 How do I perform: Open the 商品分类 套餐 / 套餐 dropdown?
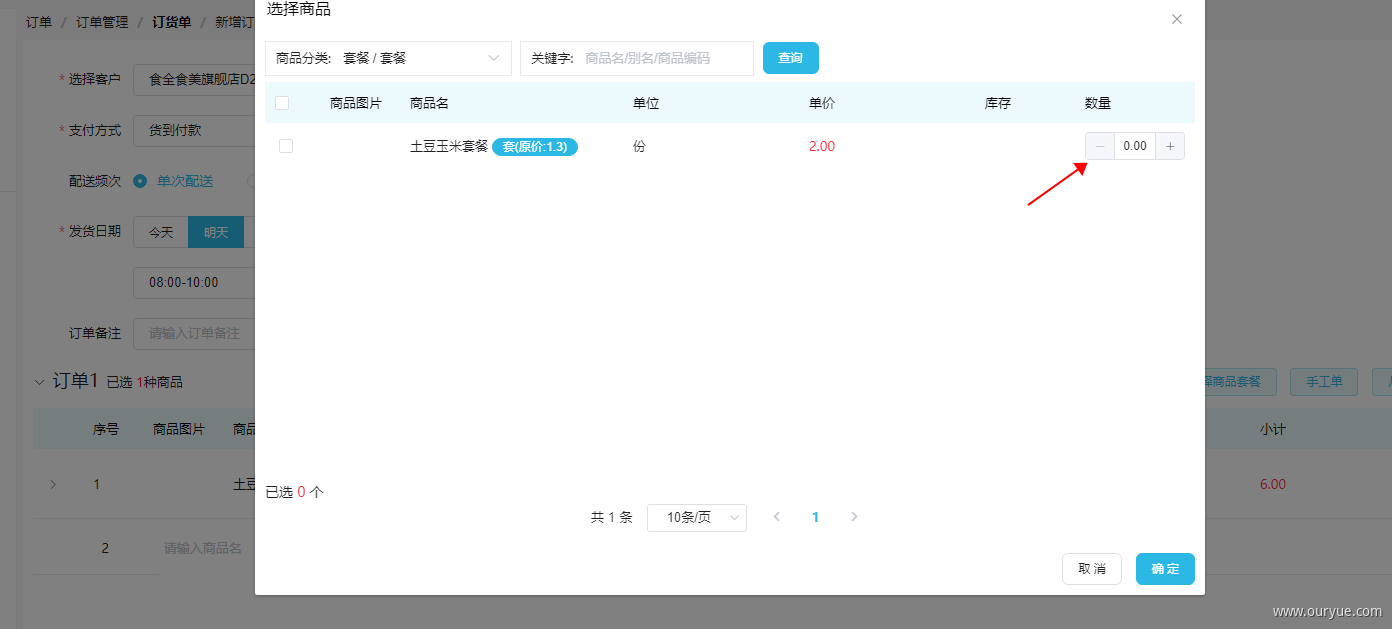pos(388,58)
